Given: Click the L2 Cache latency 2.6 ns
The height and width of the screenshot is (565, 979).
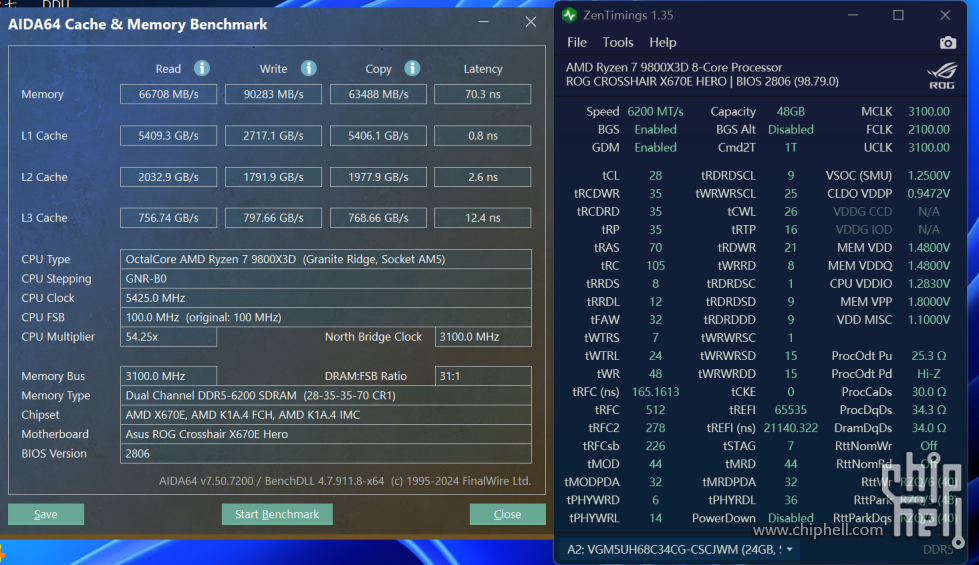Looking at the screenshot, I should pyautogui.click(x=483, y=177).
